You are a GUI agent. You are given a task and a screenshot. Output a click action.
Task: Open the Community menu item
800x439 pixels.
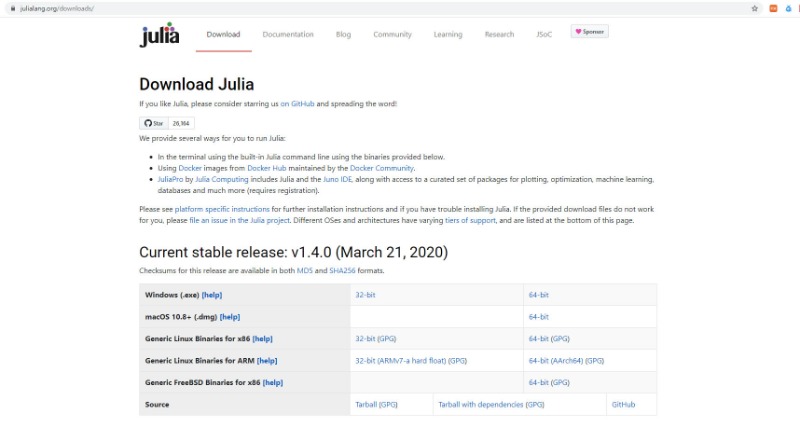point(392,34)
